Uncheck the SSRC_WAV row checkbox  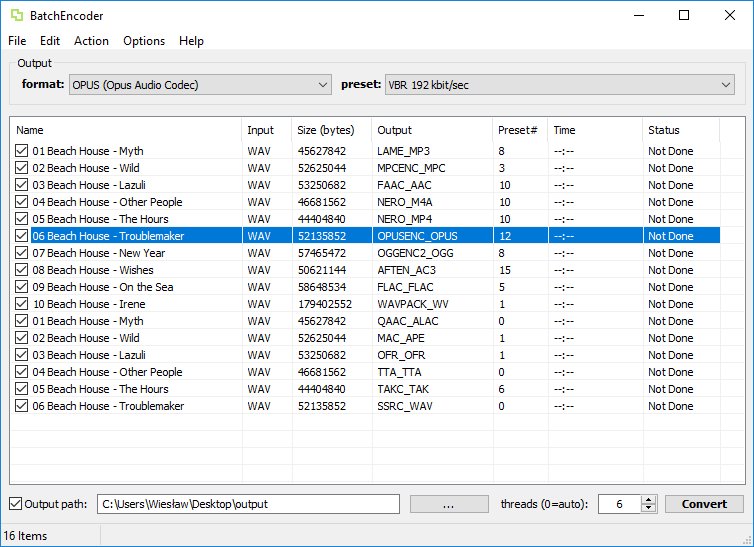[21, 406]
